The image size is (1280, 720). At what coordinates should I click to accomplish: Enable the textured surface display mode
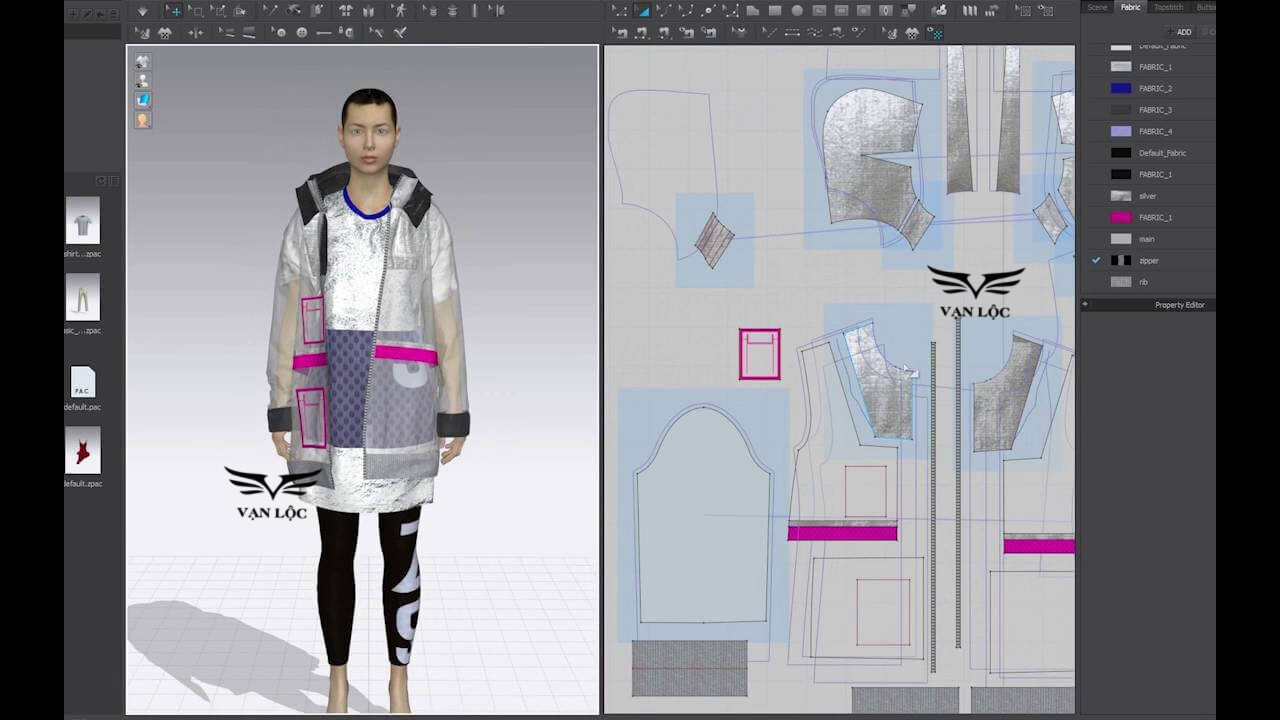click(x=142, y=100)
